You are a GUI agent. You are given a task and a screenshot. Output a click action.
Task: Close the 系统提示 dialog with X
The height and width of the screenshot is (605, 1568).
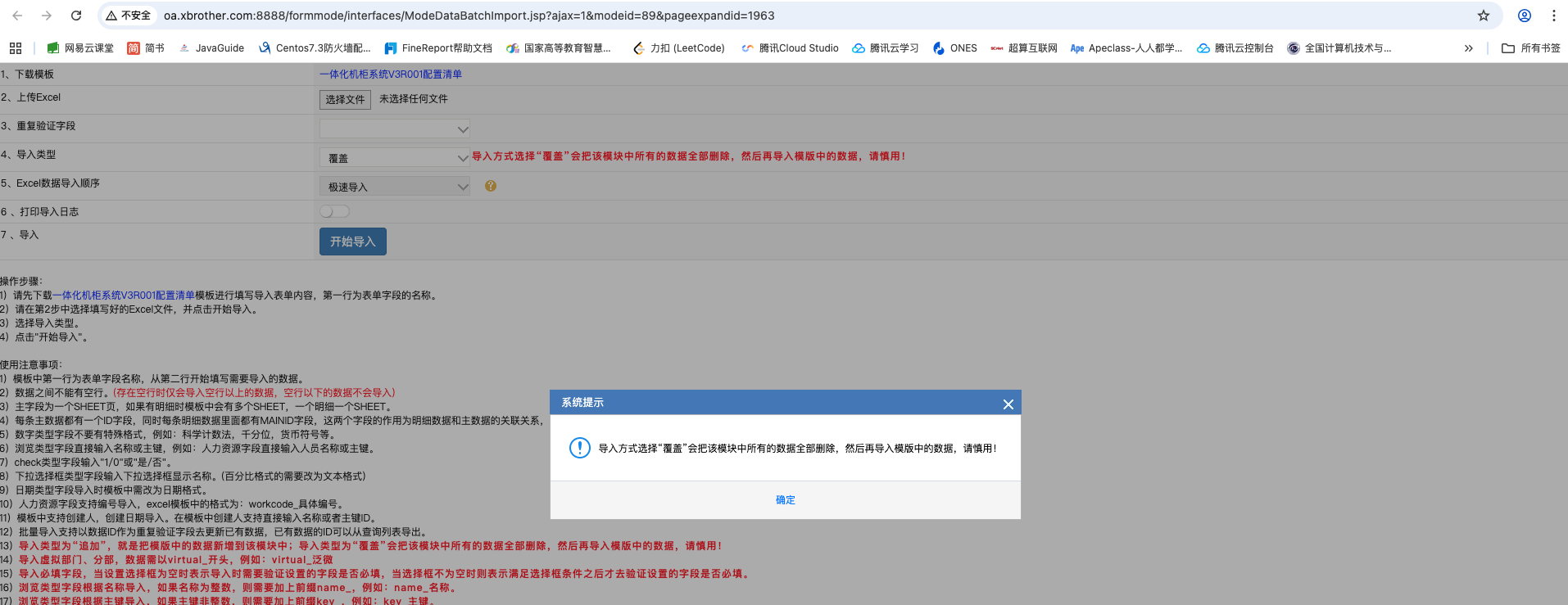1008,404
